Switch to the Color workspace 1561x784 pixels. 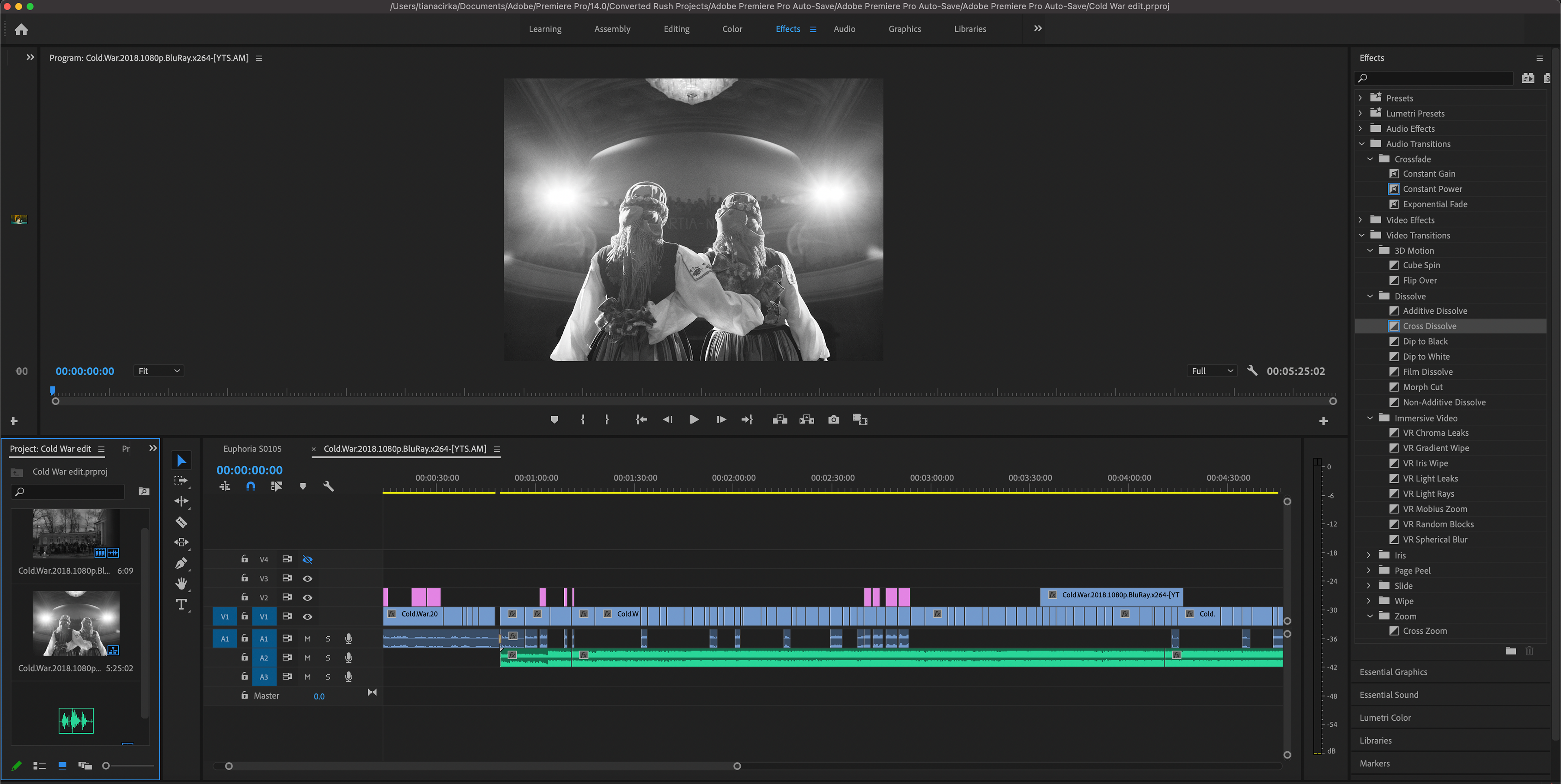(x=732, y=29)
